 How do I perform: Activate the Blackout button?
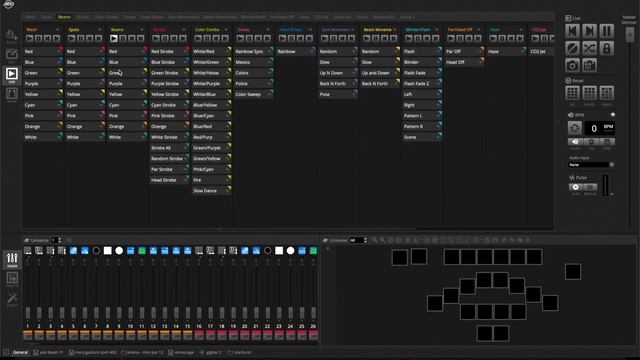572,48
